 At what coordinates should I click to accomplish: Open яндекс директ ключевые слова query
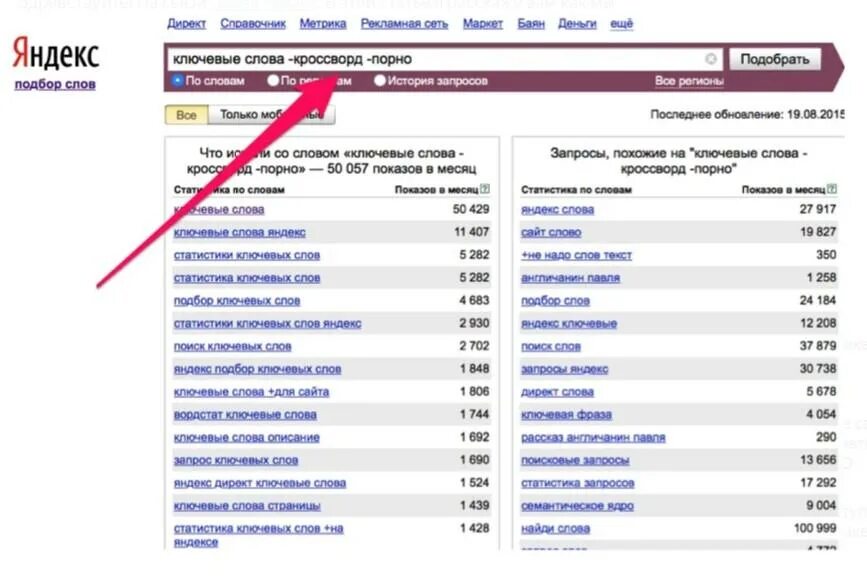[259, 483]
